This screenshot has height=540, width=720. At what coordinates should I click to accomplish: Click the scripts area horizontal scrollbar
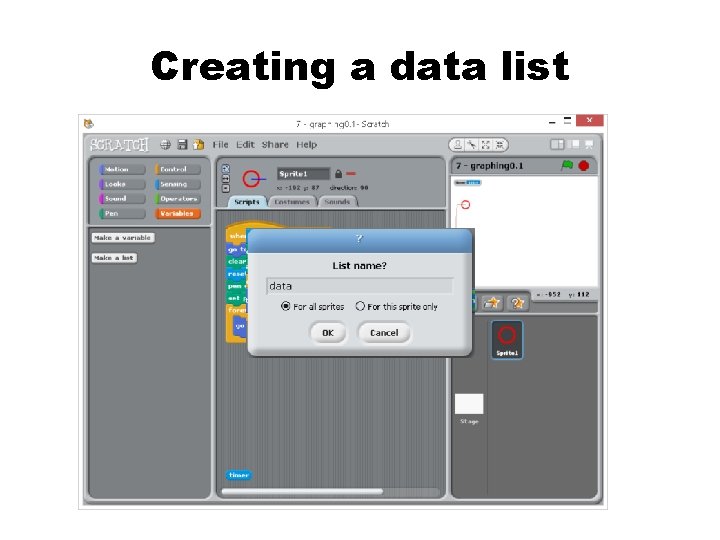pos(302,491)
